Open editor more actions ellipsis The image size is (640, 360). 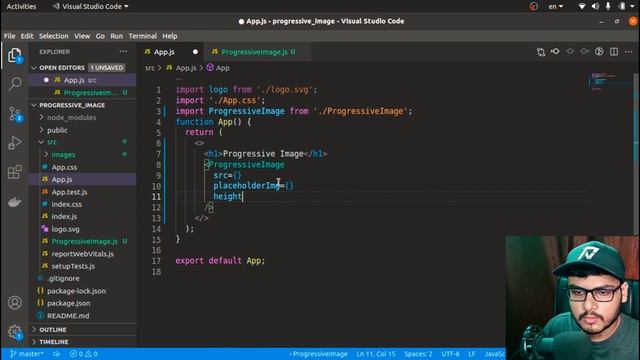tap(629, 51)
